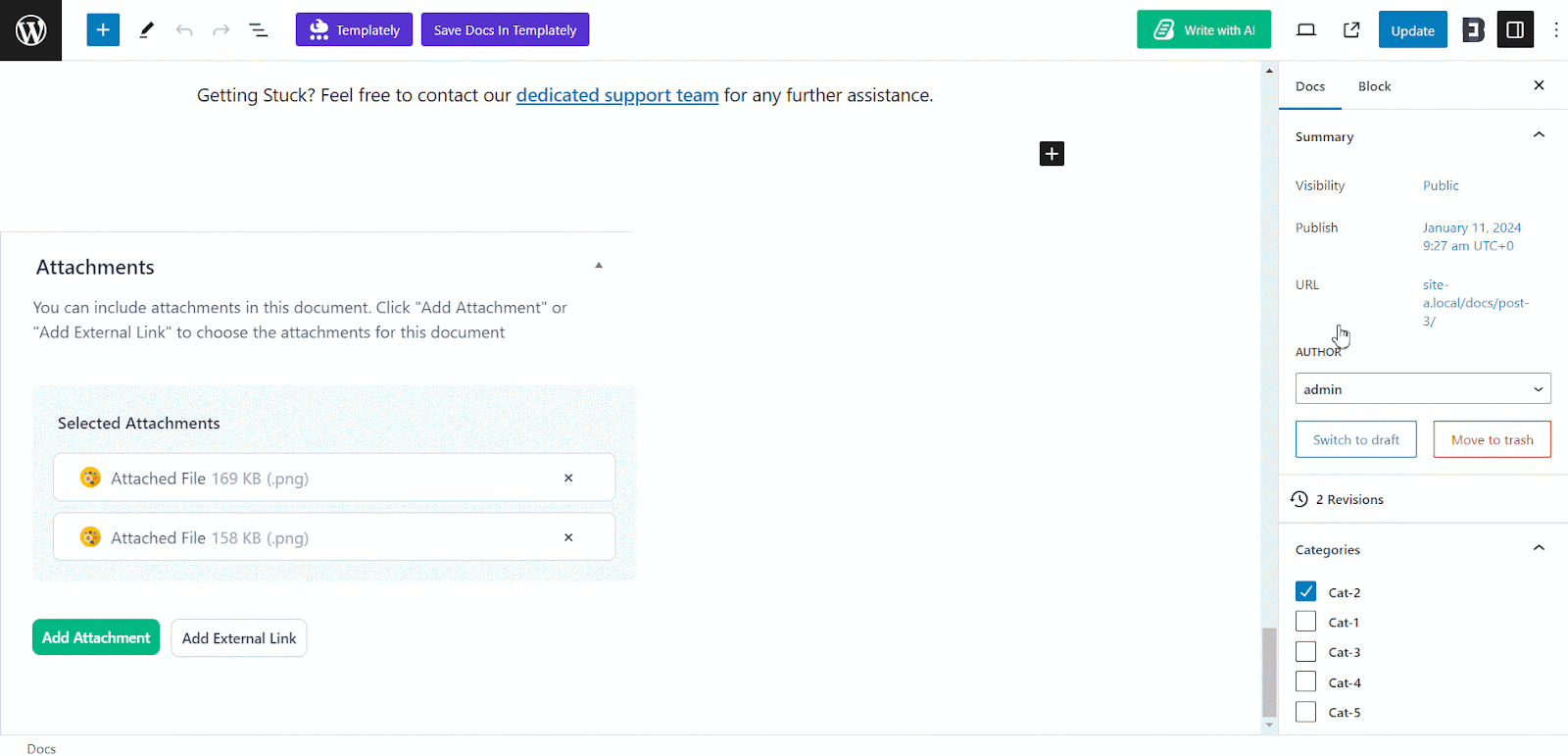This screenshot has height=756, width=1568.
Task: Open the Document Overview list icon
Action: coord(259,30)
